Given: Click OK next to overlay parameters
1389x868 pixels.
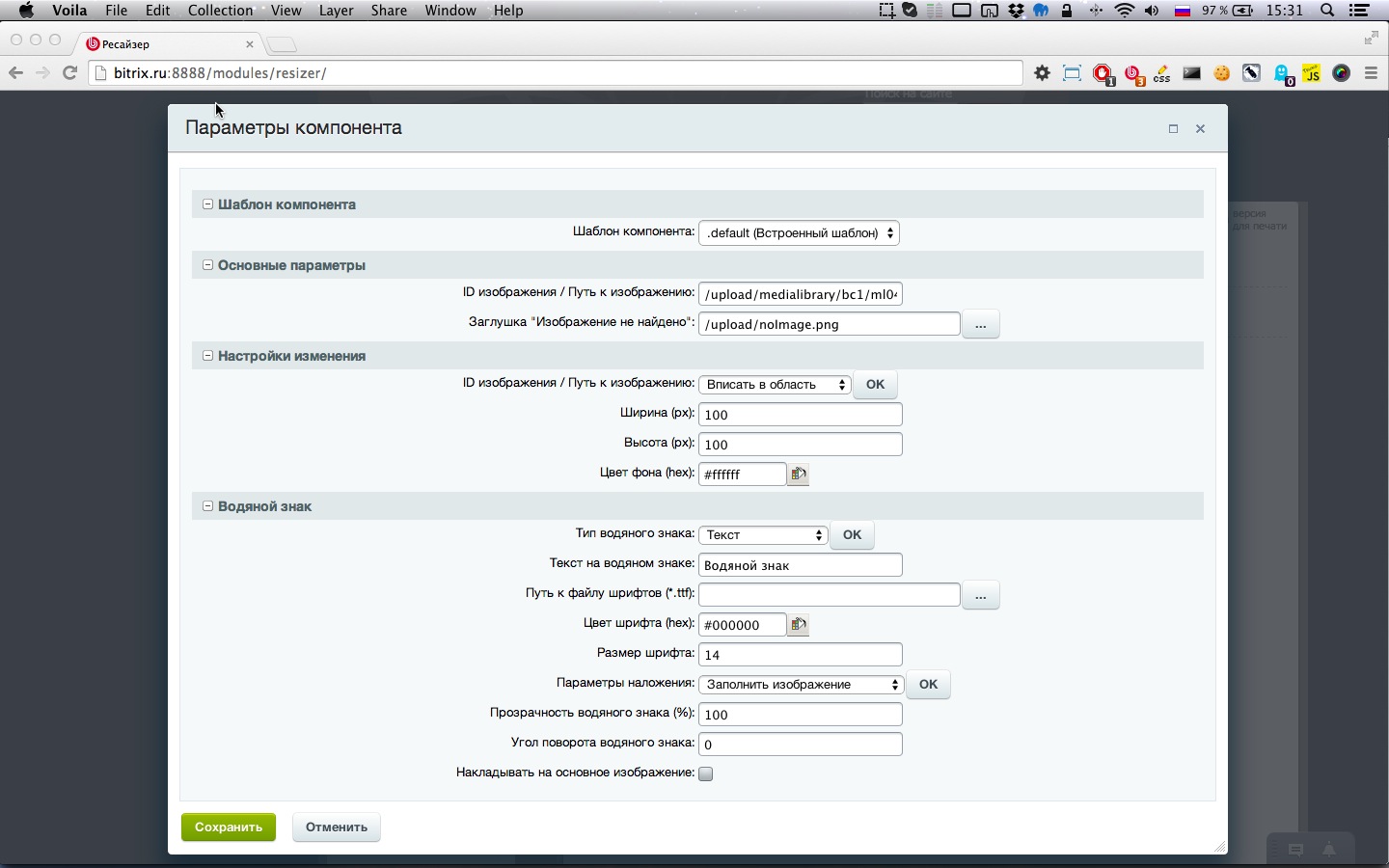Looking at the screenshot, I should click(x=928, y=685).
